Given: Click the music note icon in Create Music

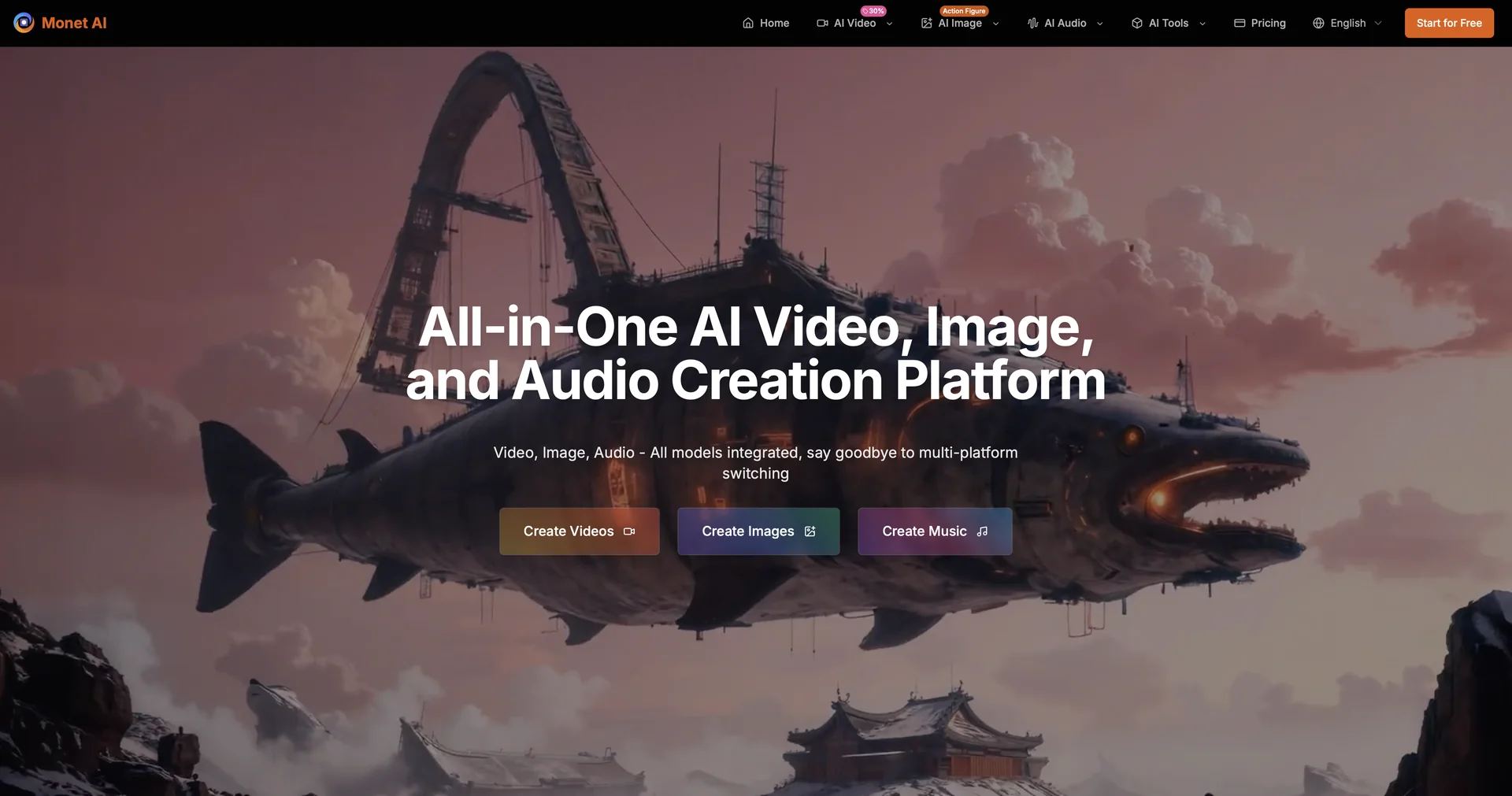Looking at the screenshot, I should 982,531.
